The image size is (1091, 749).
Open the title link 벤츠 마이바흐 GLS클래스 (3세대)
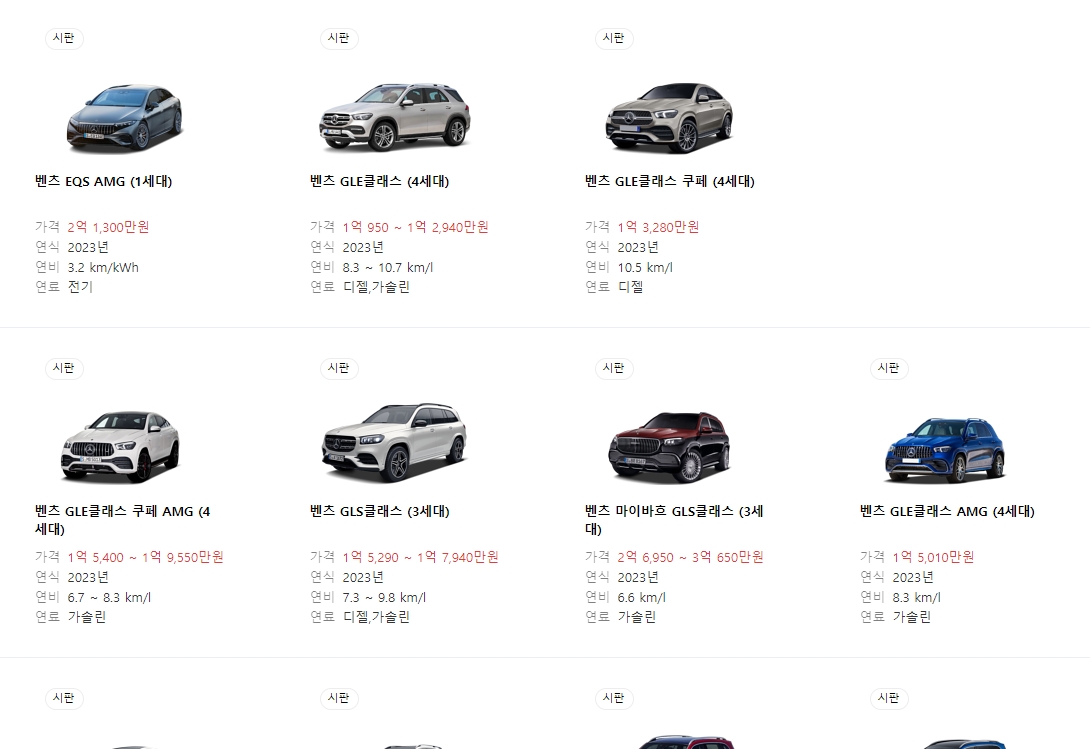coord(674,520)
